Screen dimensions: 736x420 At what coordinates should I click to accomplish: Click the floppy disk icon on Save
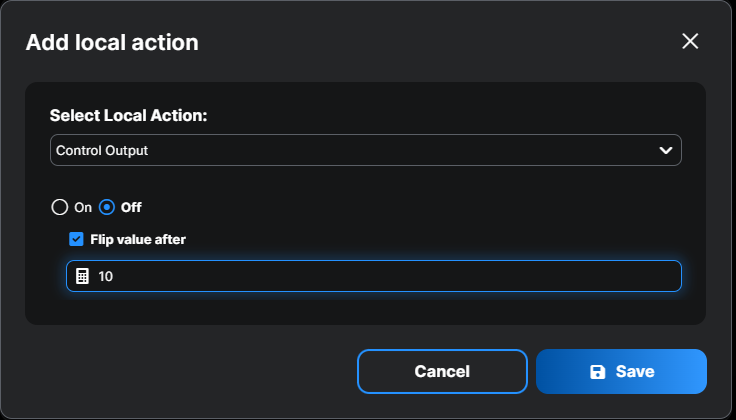click(598, 372)
